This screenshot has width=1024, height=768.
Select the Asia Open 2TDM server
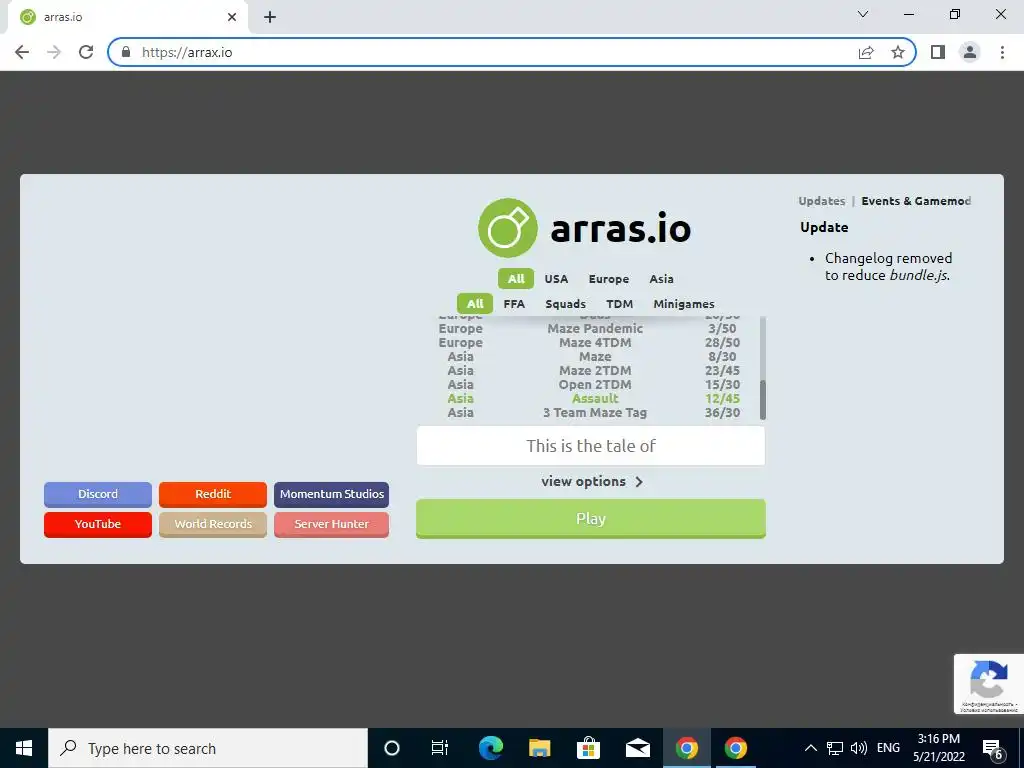pyautogui.click(x=589, y=385)
